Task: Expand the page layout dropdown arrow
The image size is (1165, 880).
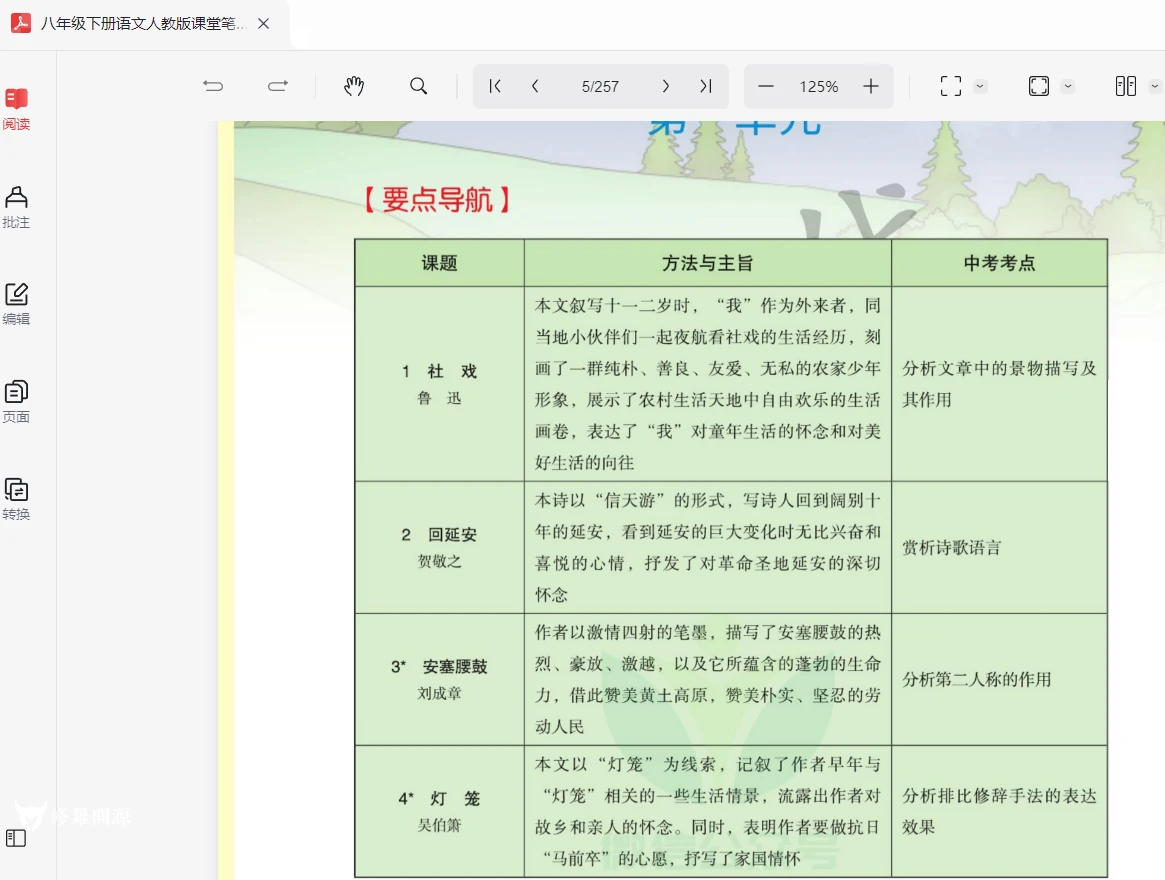Action: pyautogui.click(x=1155, y=86)
